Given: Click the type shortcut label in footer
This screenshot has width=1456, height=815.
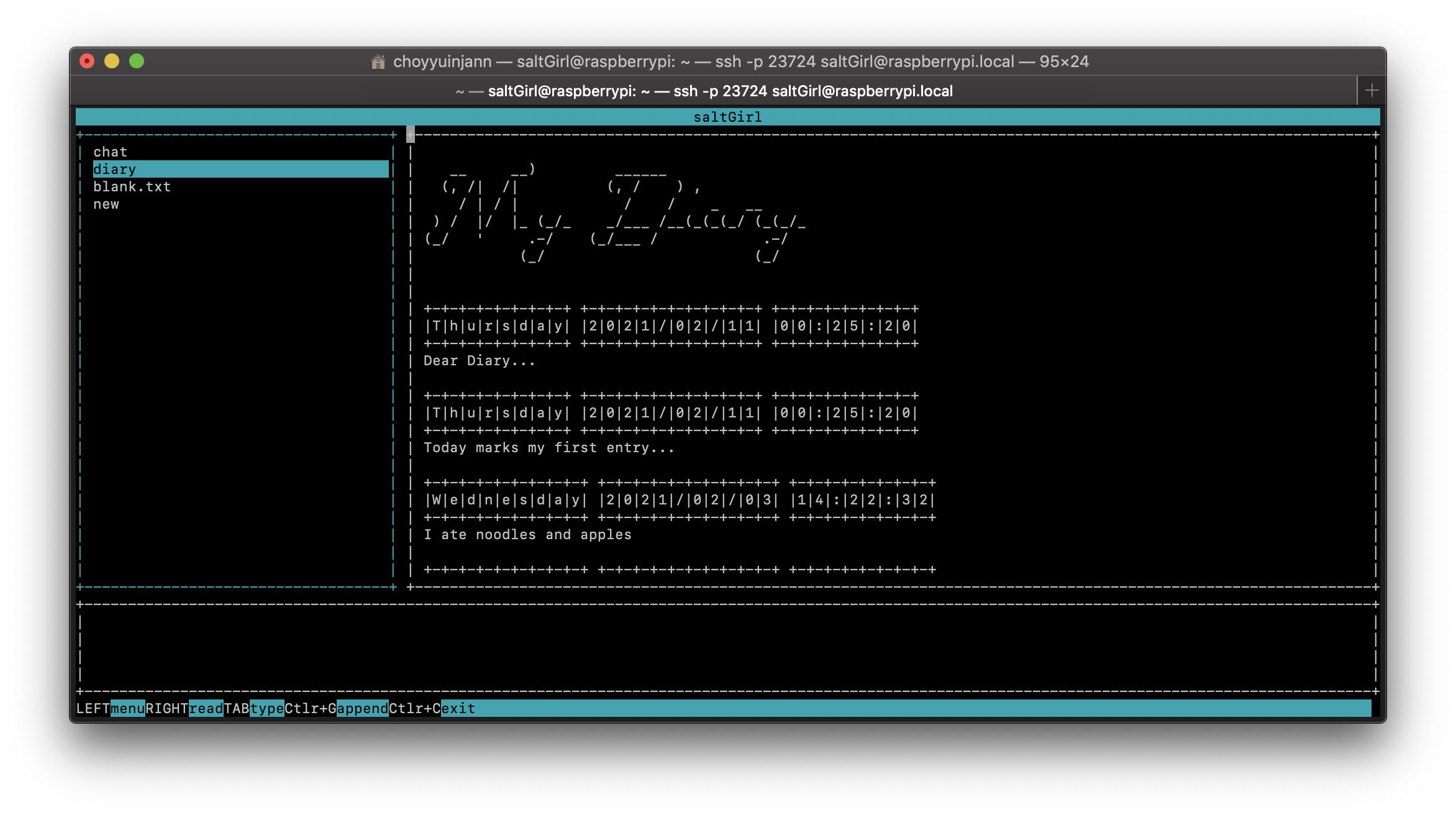Looking at the screenshot, I should [x=267, y=709].
